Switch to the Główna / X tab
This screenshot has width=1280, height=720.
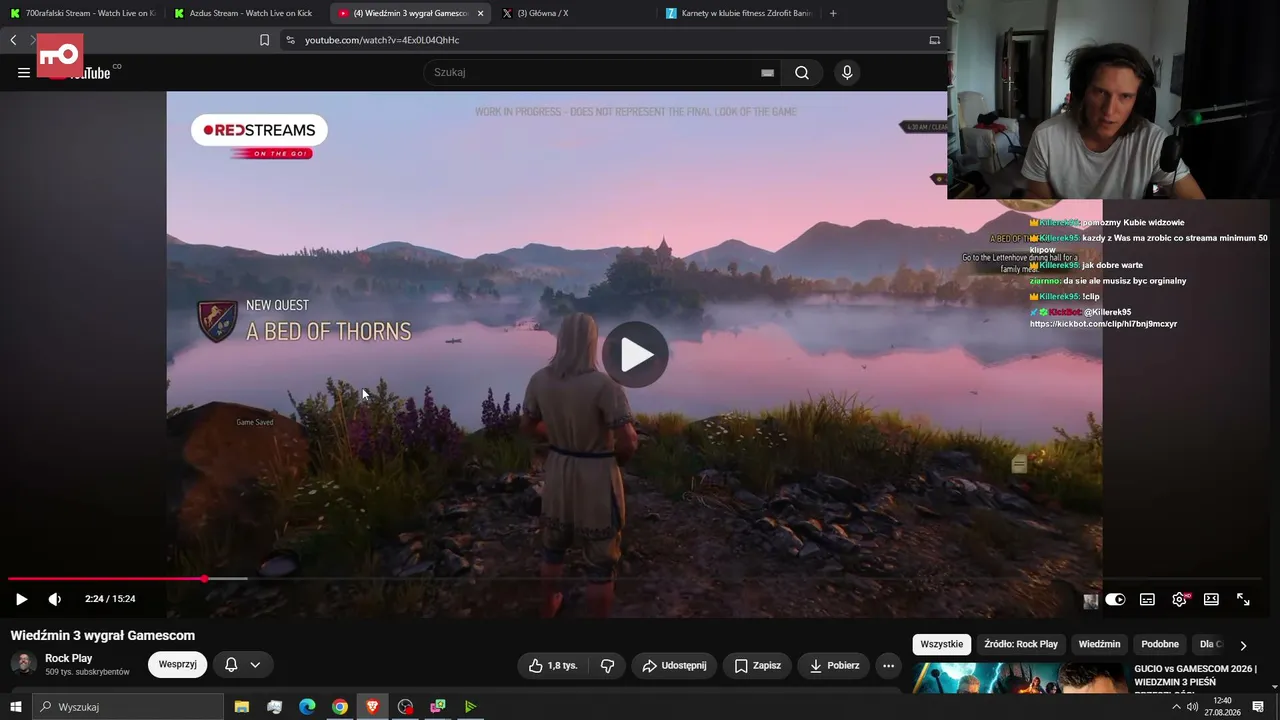(573, 13)
